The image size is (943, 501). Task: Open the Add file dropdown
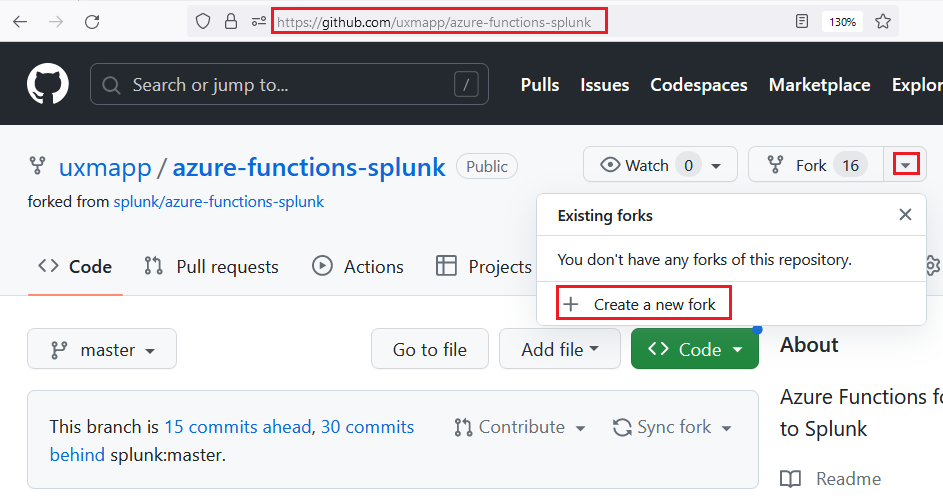[559, 349]
